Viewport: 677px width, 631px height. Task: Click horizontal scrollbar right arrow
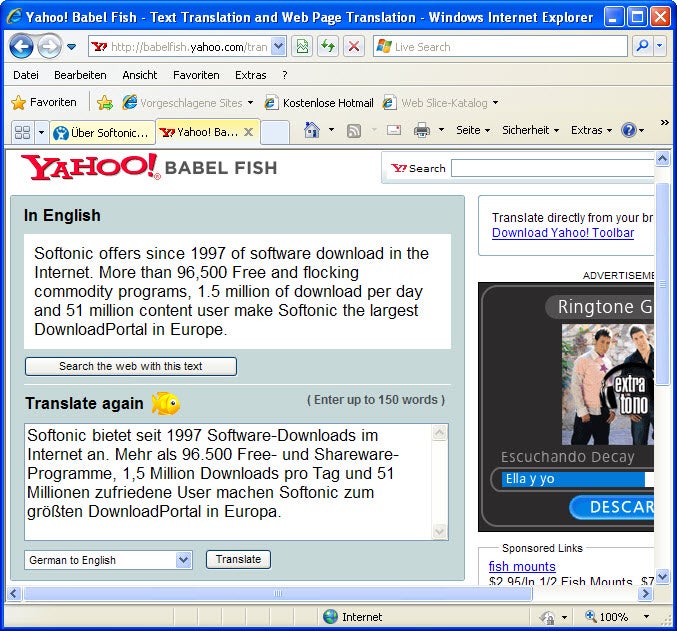pyautogui.click(x=645, y=593)
